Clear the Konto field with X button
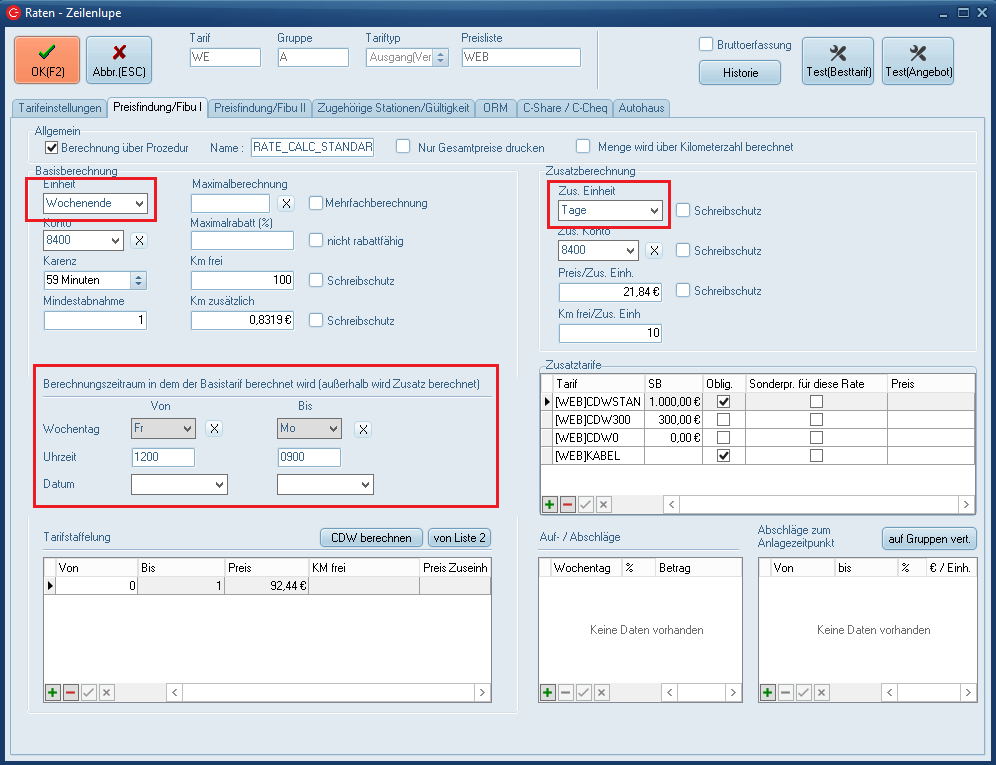 click(140, 240)
